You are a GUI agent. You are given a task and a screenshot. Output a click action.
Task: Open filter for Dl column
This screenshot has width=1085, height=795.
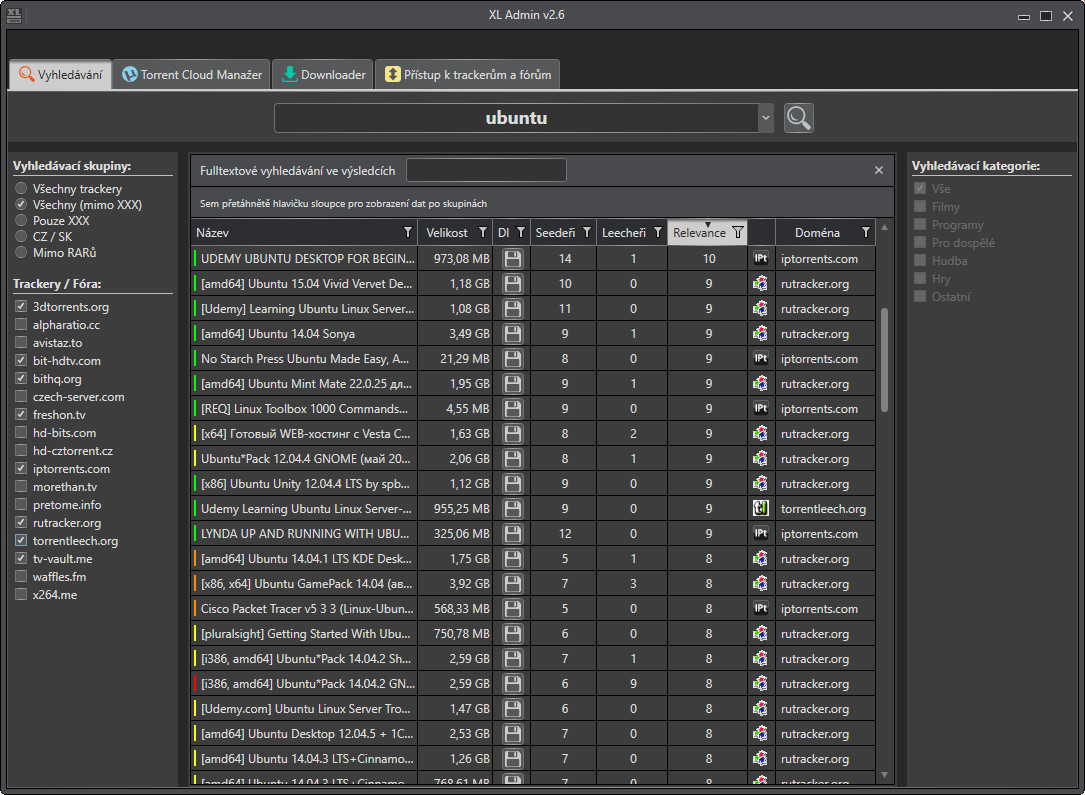tap(520, 232)
